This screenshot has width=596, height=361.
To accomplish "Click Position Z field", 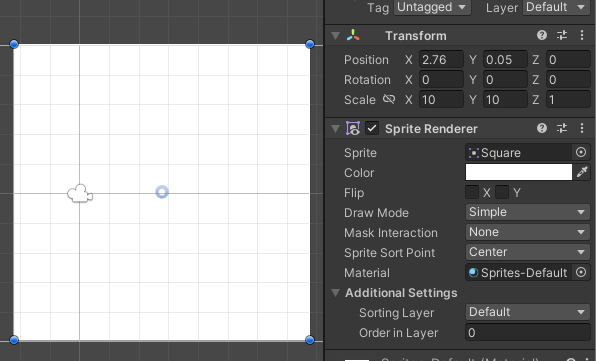I will (568, 60).
